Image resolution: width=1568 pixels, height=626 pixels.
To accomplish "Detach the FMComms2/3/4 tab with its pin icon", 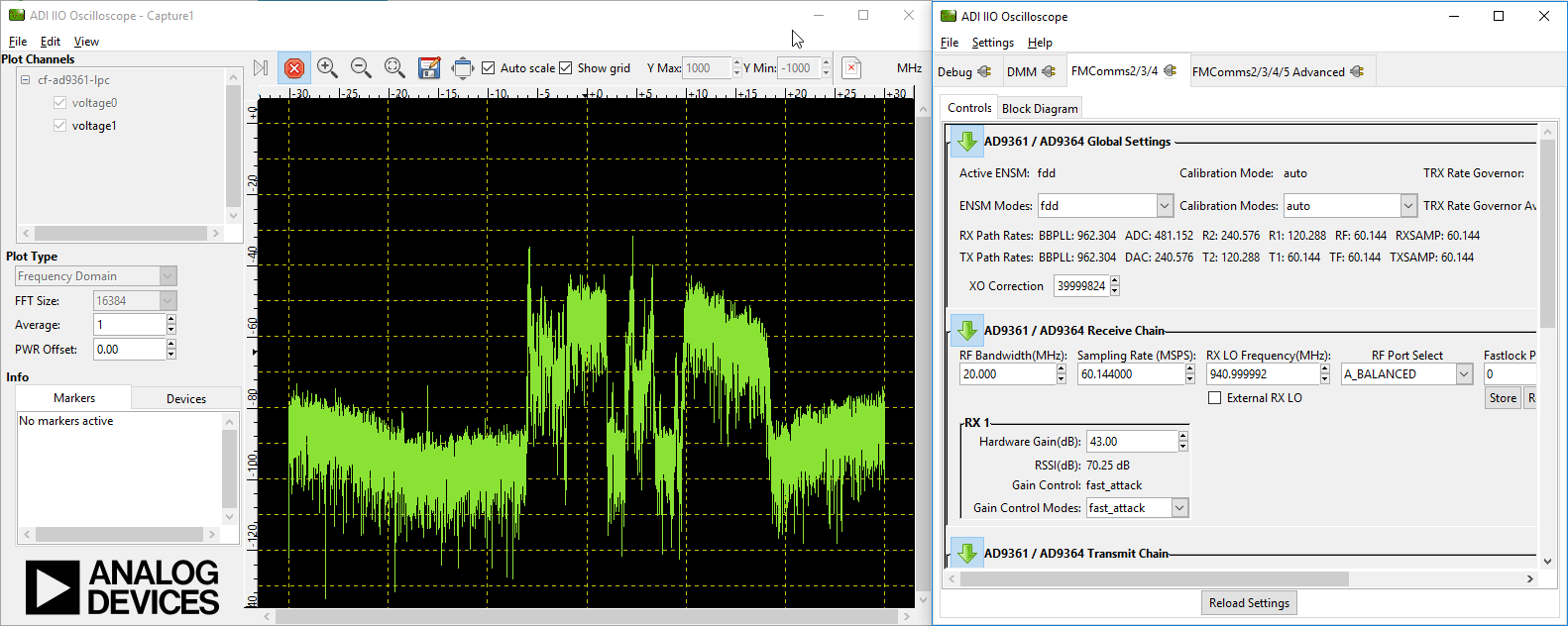I will pos(1171,71).
